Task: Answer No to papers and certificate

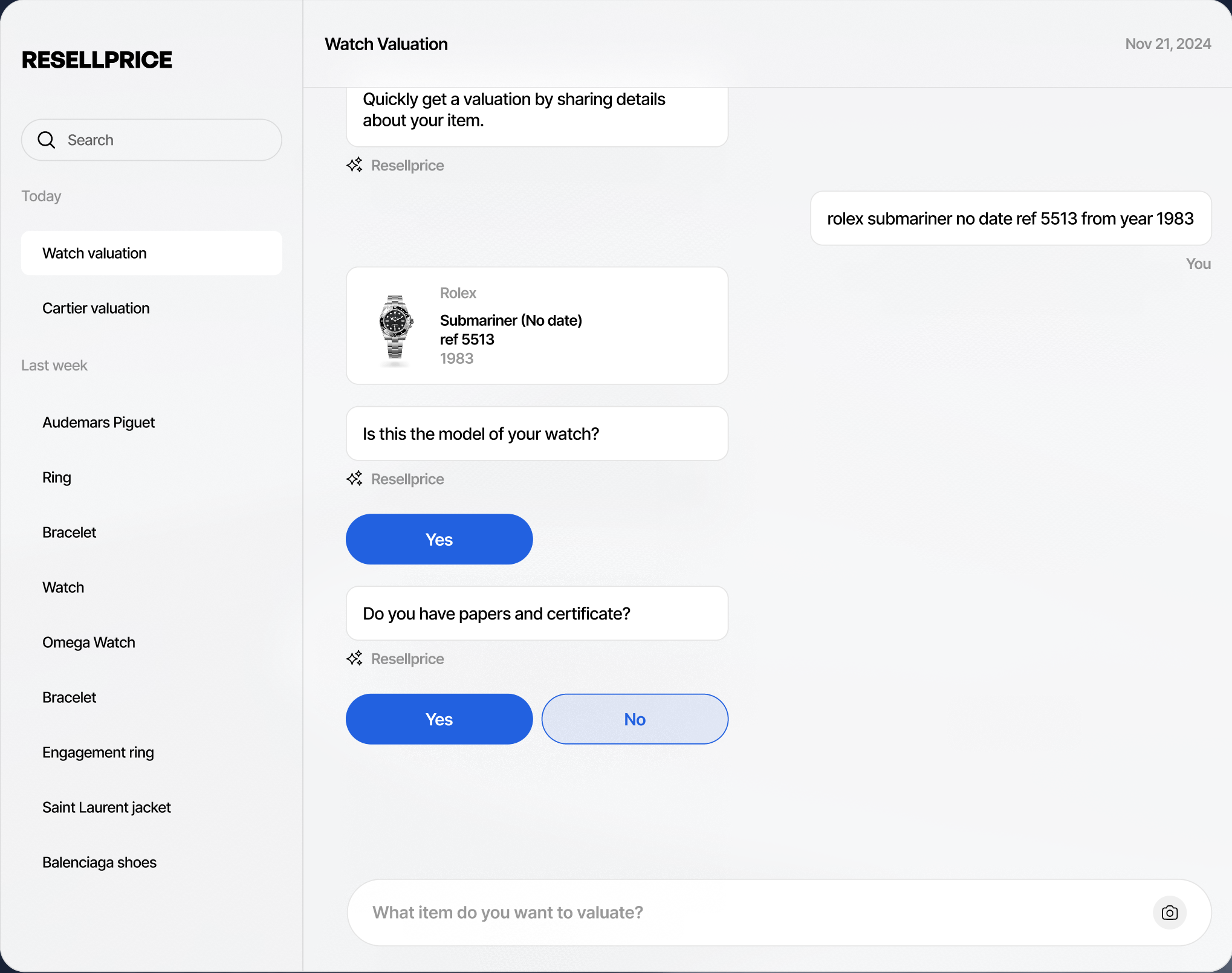Action: (x=634, y=719)
